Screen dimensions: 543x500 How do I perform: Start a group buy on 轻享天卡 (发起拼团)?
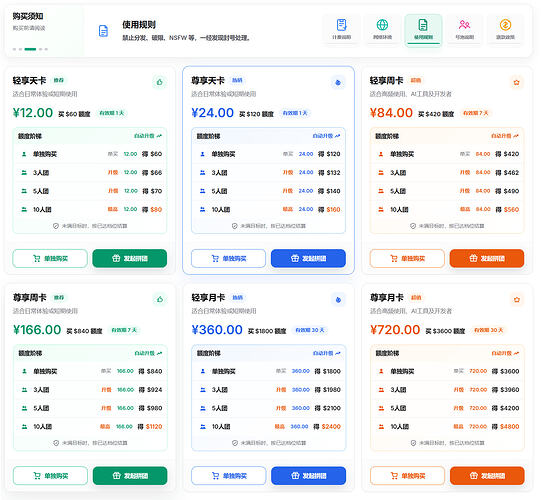130,258
